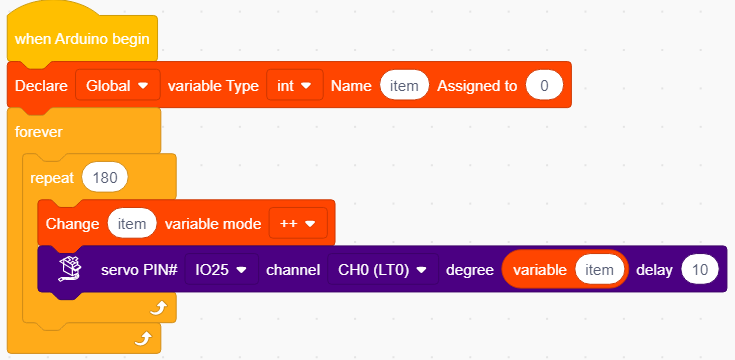The image size is (735, 360).
Task: Edit the repeat count 180
Action: coord(105,177)
